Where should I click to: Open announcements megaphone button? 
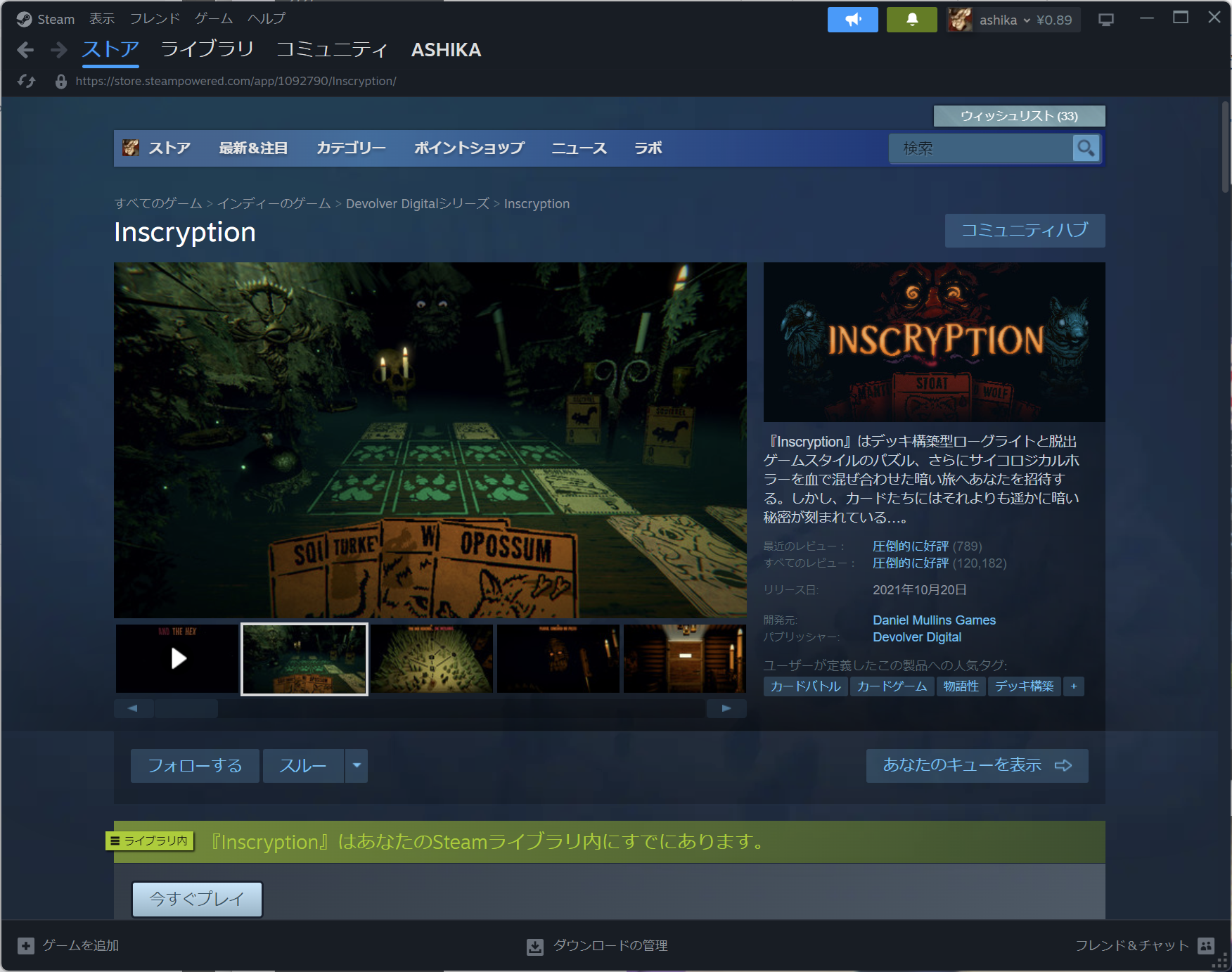(852, 20)
